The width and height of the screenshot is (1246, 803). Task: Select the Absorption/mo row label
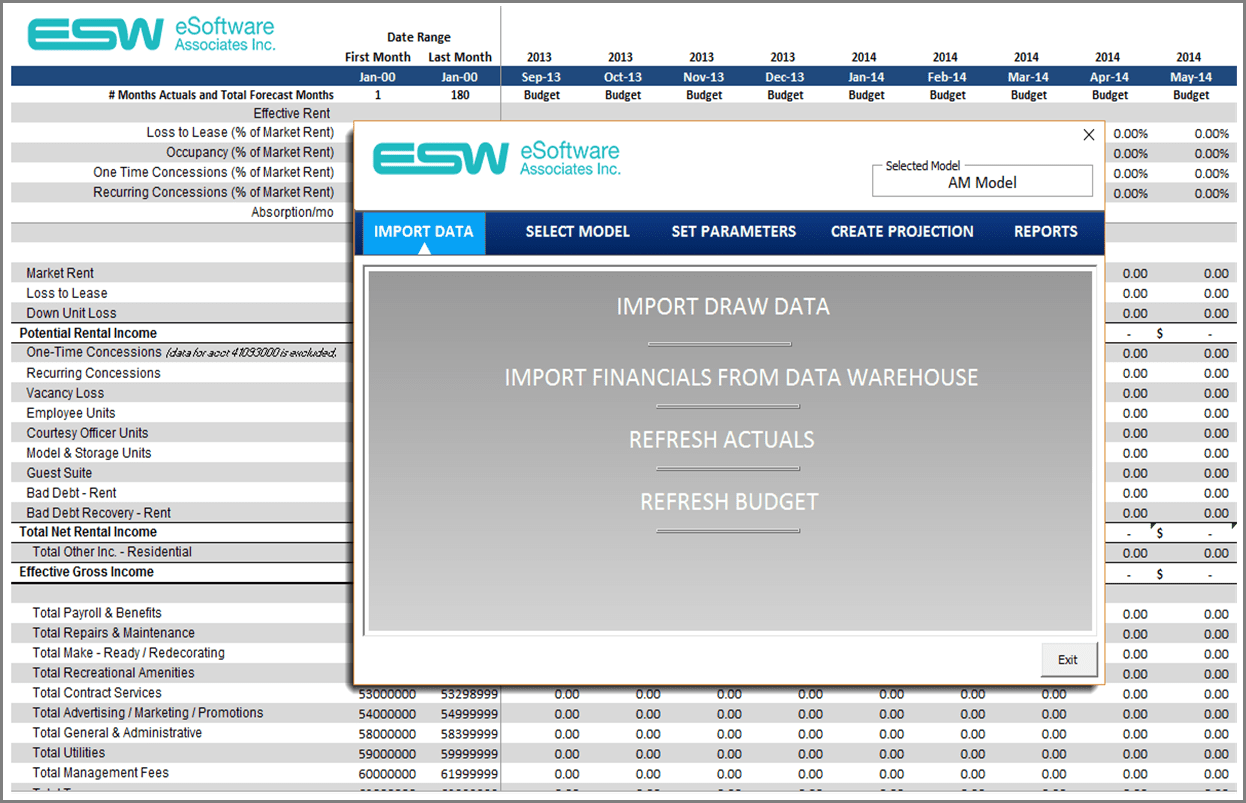pyautogui.click(x=292, y=212)
